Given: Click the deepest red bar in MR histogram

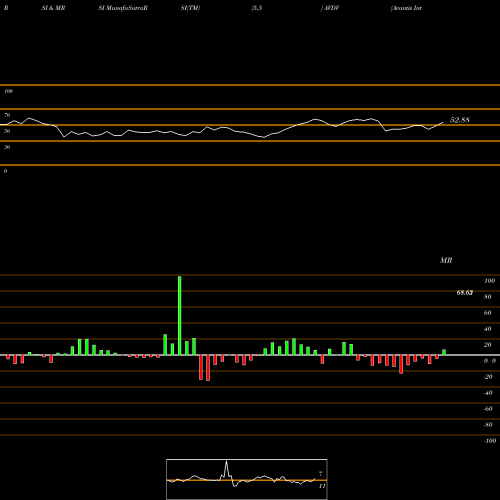Looking at the screenshot, I should [208, 368].
